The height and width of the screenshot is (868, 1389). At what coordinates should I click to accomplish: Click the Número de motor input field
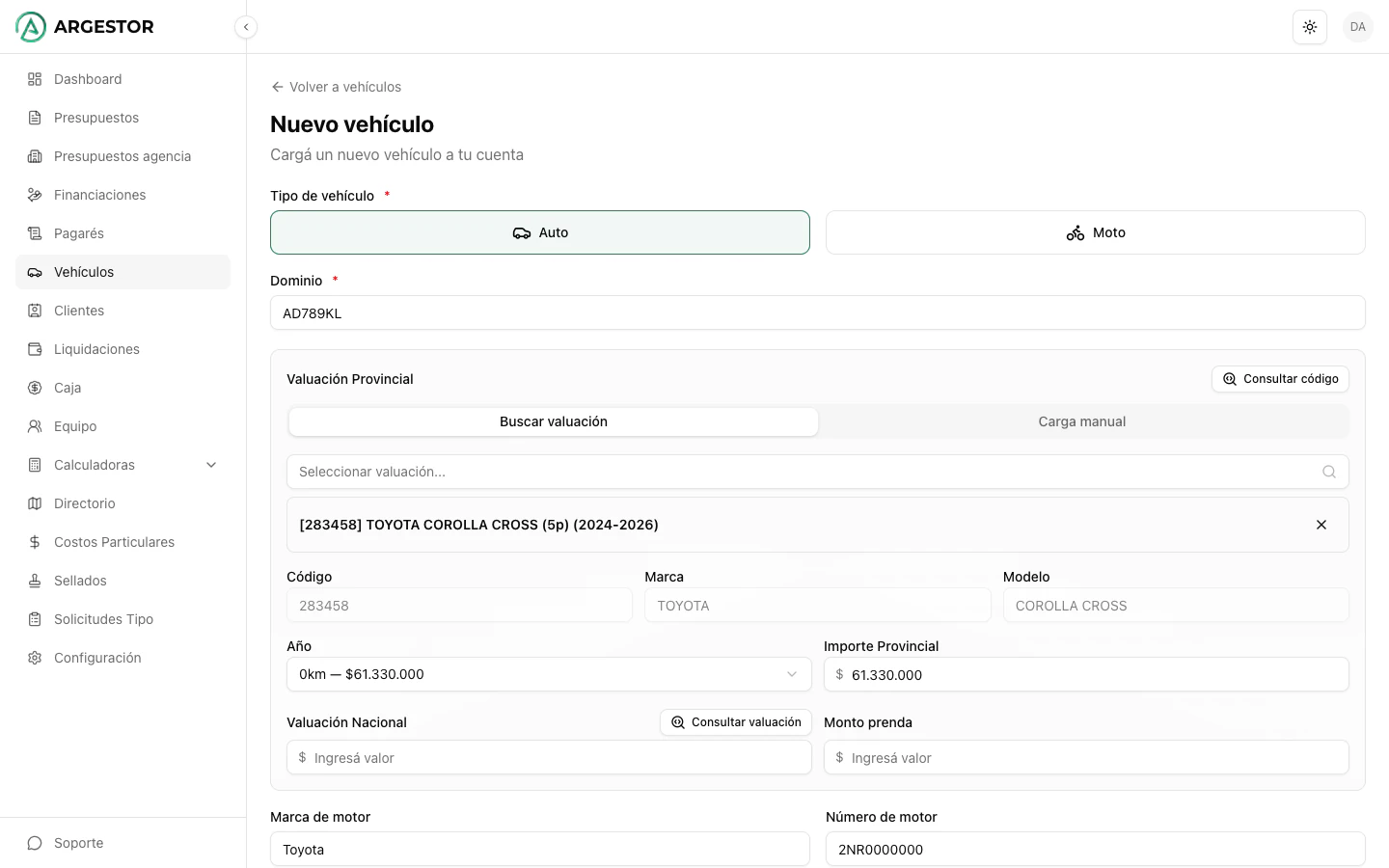click(1096, 849)
